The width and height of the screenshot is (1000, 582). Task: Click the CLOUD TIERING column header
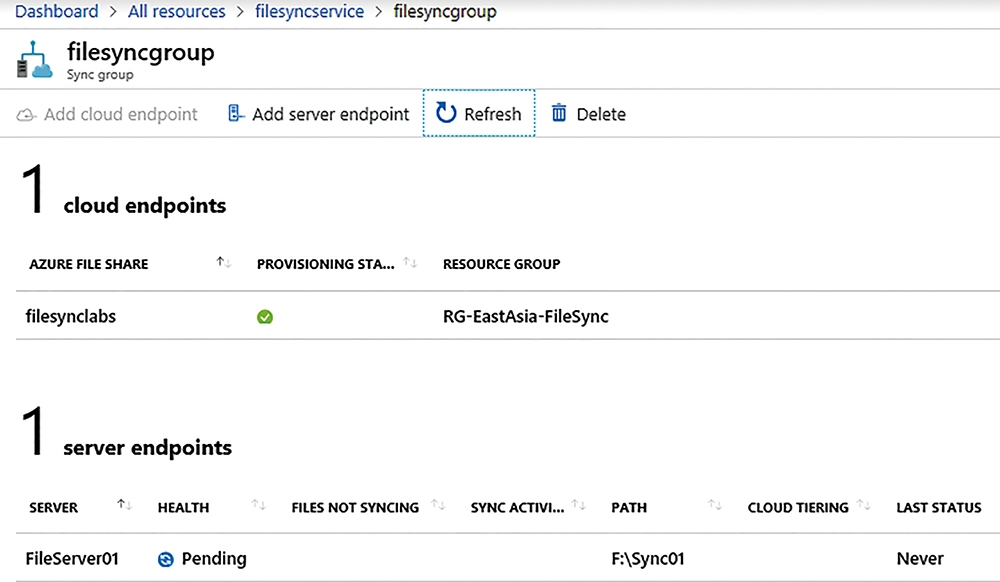[x=798, y=507]
